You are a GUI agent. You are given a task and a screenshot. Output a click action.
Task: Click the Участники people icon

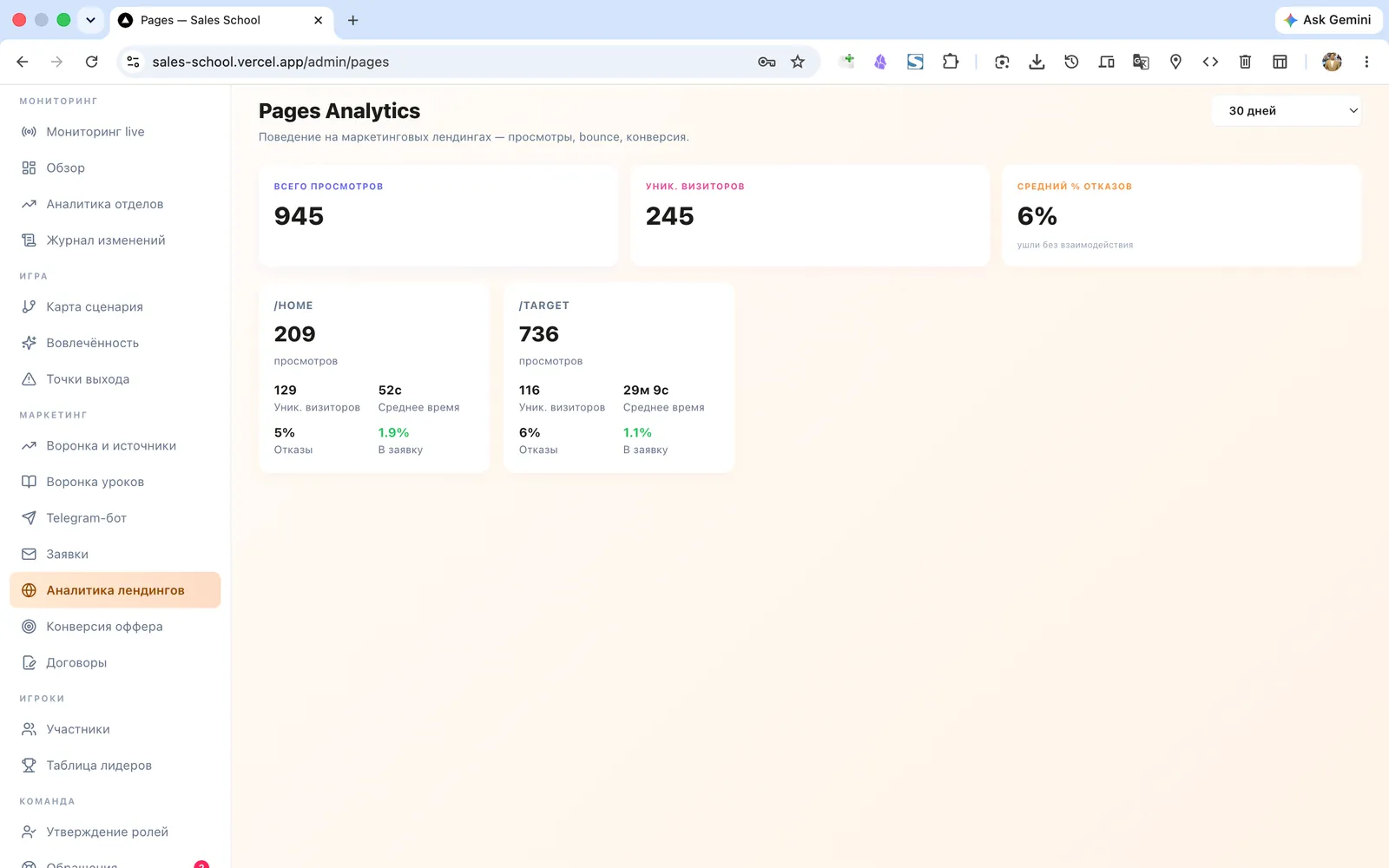[x=29, y=730]
